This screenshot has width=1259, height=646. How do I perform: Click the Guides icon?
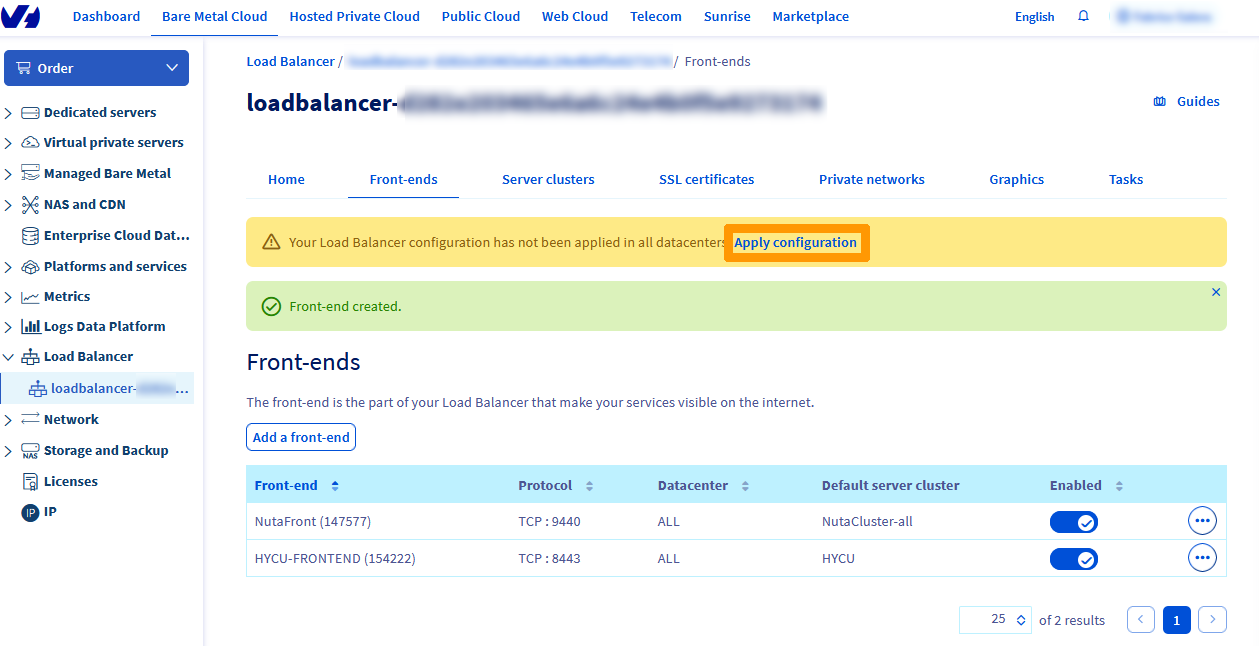point(1159,101)
